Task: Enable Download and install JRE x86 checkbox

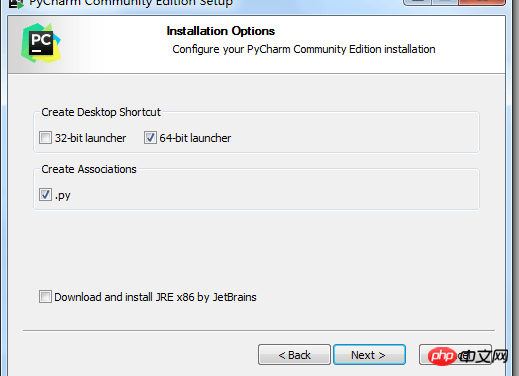Action: click(45, 297)
